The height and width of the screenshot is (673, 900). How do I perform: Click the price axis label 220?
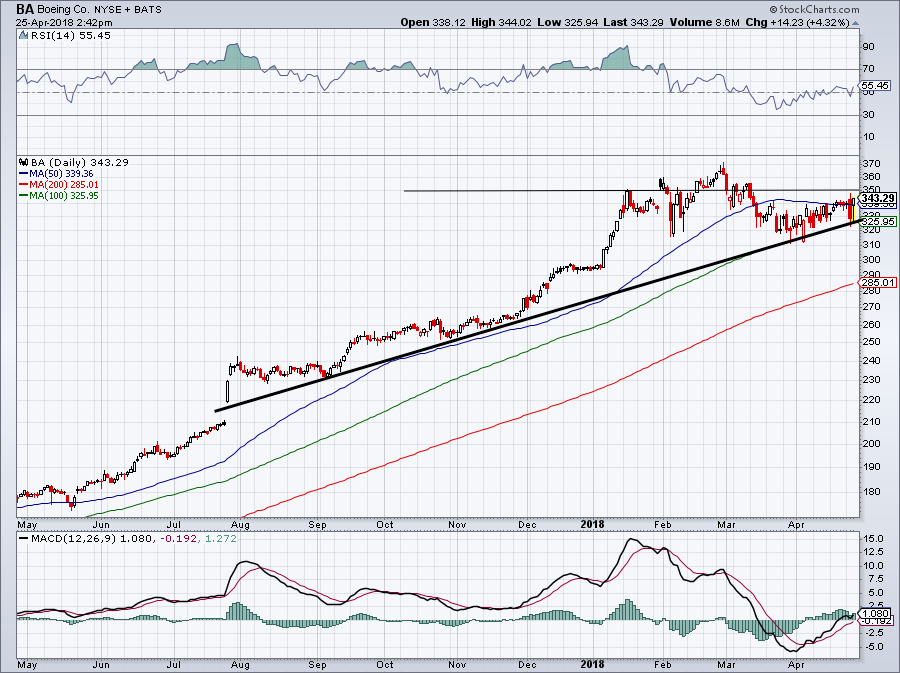click(871, 400)
